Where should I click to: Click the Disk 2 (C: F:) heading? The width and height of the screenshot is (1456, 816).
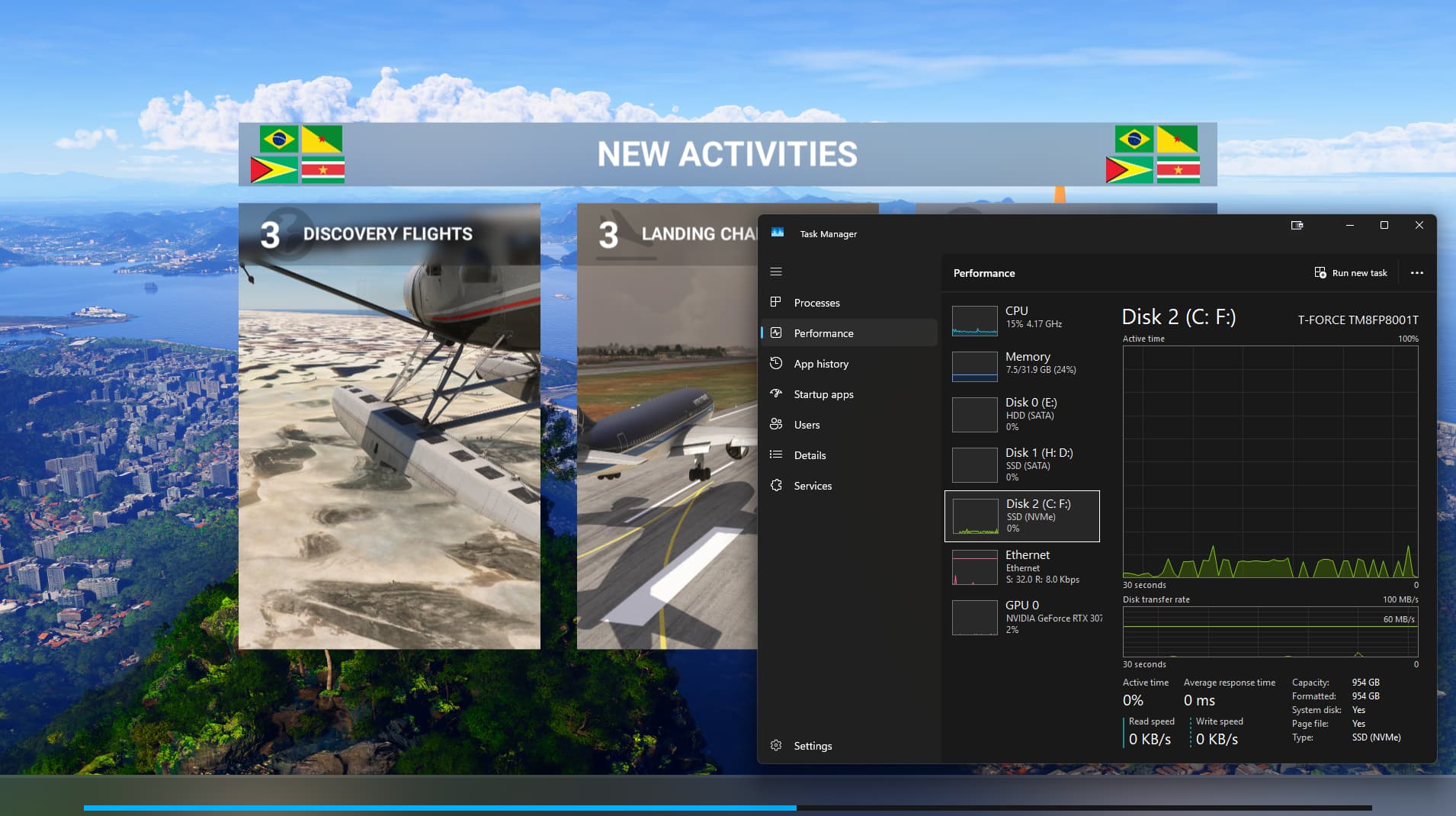(x=1179, y=317)
